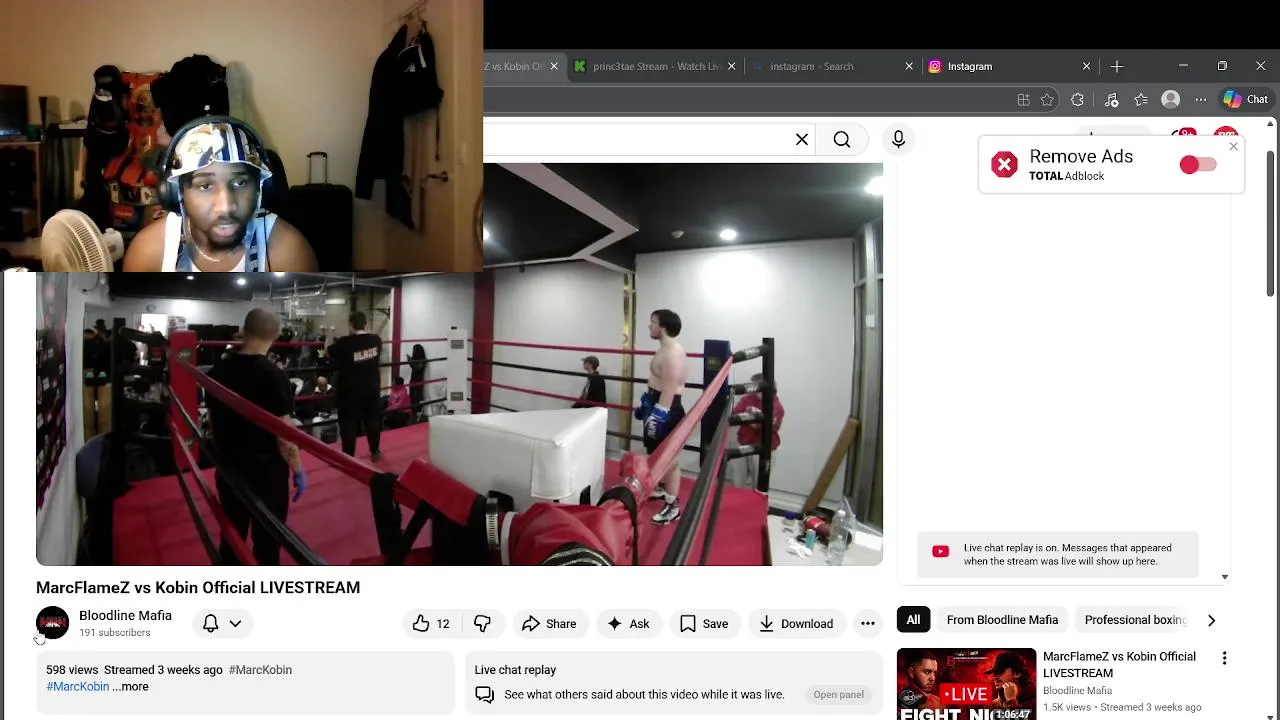This screenshot has width=1280, height=720.
Task: Open Bloodline Mafia channel avatar
Action: [52, 623]
